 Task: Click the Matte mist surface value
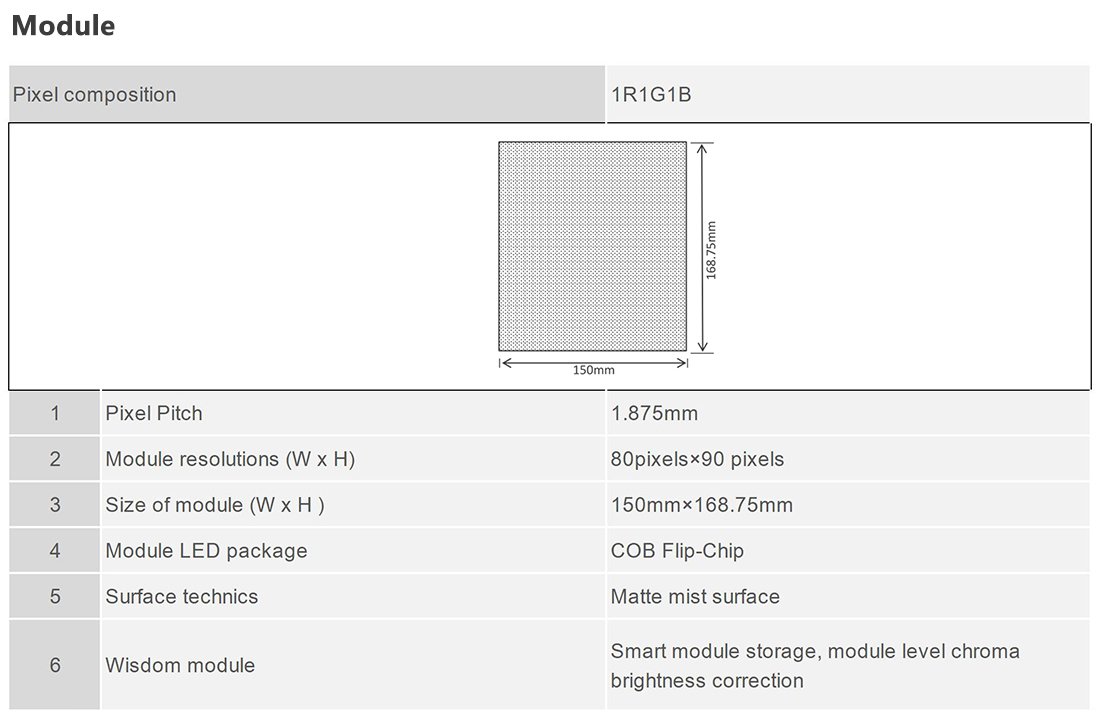(x=695, y=596)
